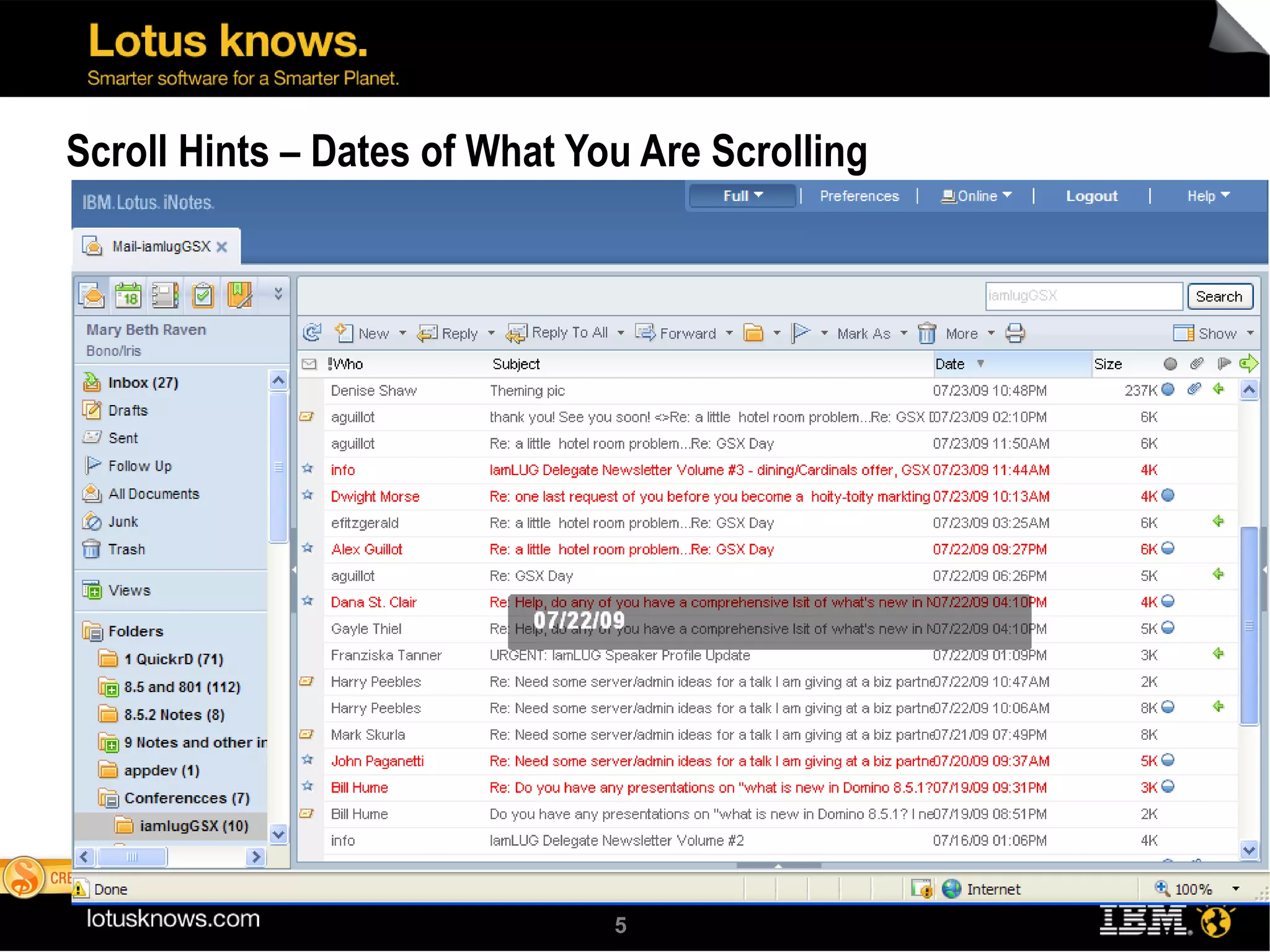
Task: Toggle the envelope marker on the aguillot thank you row
Action: click(307, 416)
